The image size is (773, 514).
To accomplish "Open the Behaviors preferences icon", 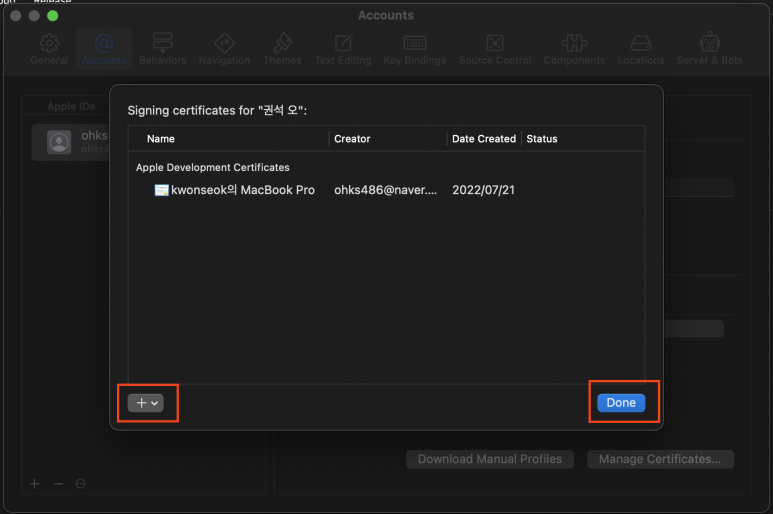I will click(x=162, y=43).
